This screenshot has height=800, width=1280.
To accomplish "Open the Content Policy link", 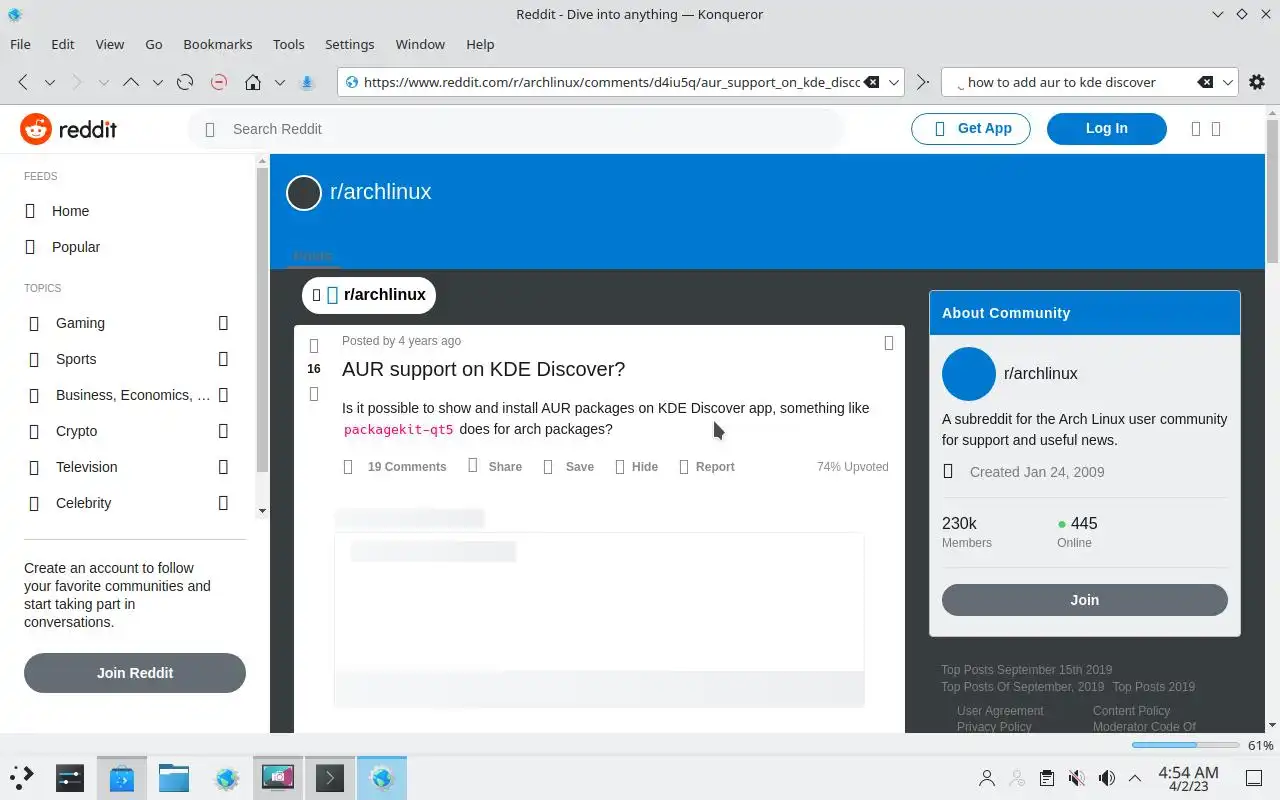I will [x=1131, y=711].
